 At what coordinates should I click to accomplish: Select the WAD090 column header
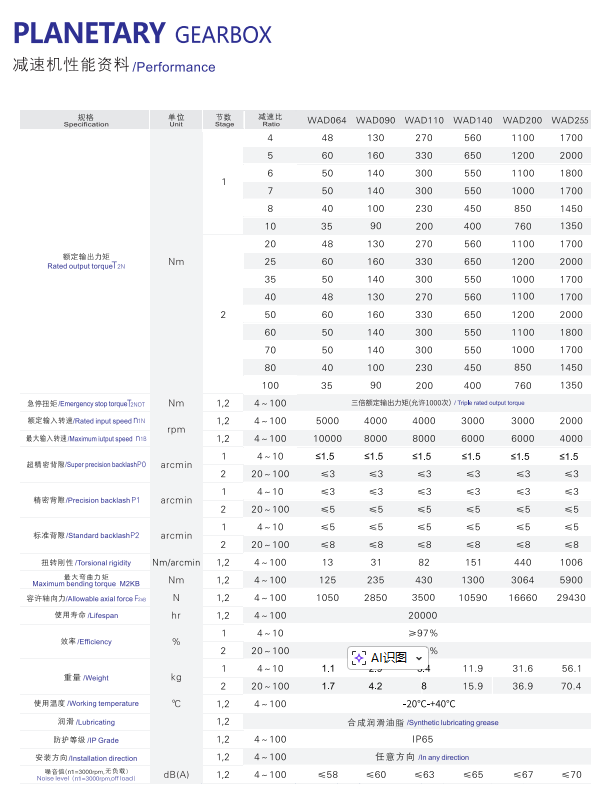point(375,120)
